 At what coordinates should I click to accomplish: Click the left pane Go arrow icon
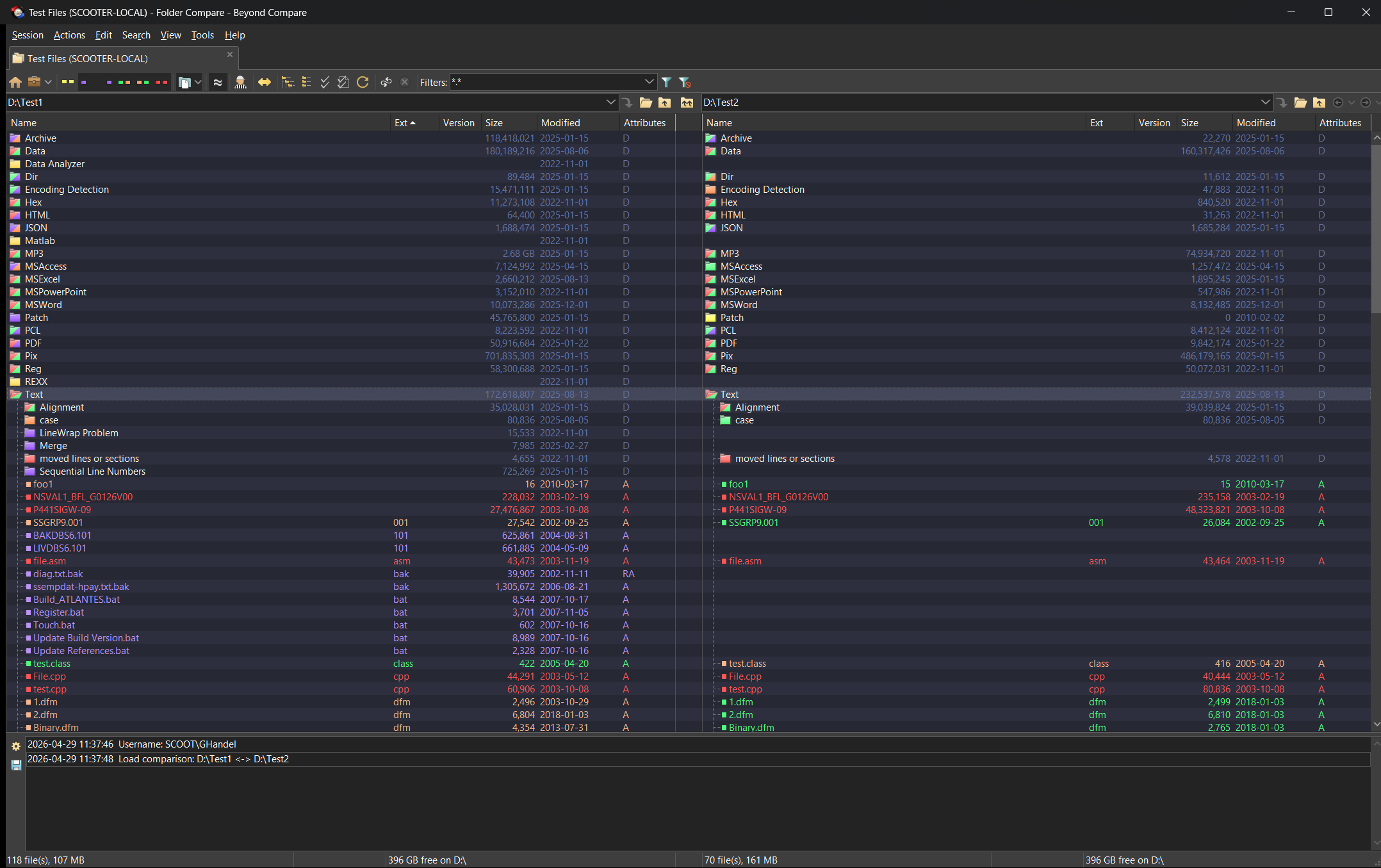point(627,102)
